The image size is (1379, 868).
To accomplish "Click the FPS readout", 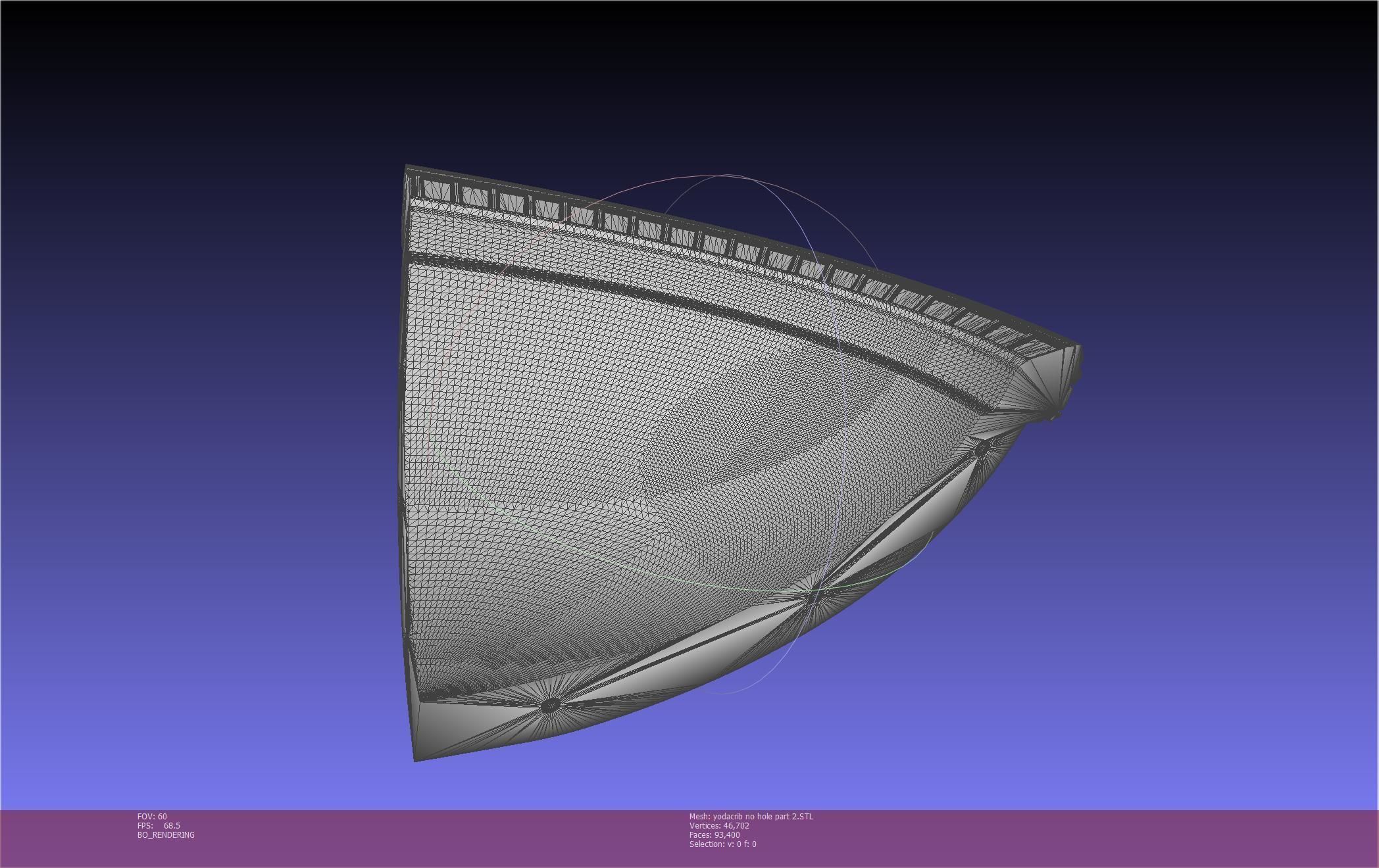I will [x=159, y=826].
